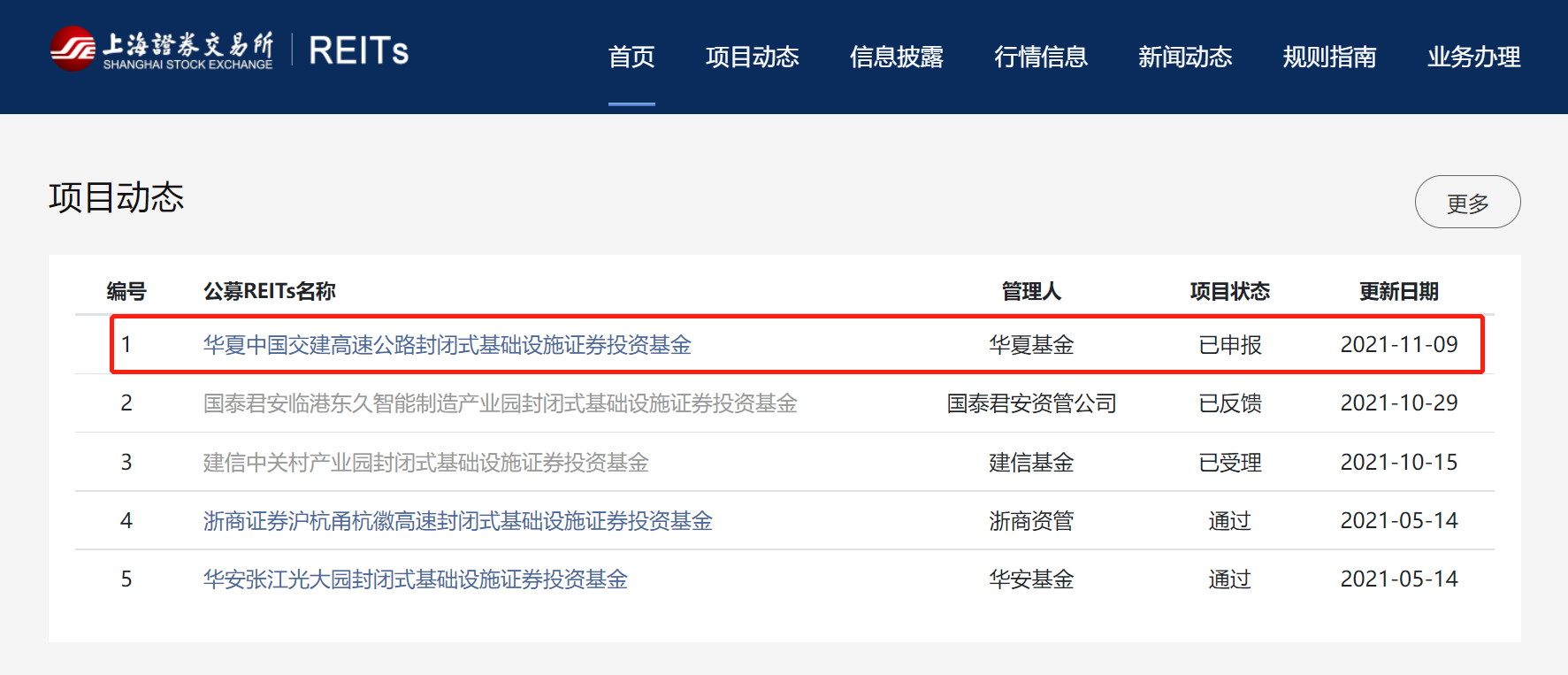1568x675 pixels.
Task: Click the 建信基金 manager cell
Action: (1031, 462)
